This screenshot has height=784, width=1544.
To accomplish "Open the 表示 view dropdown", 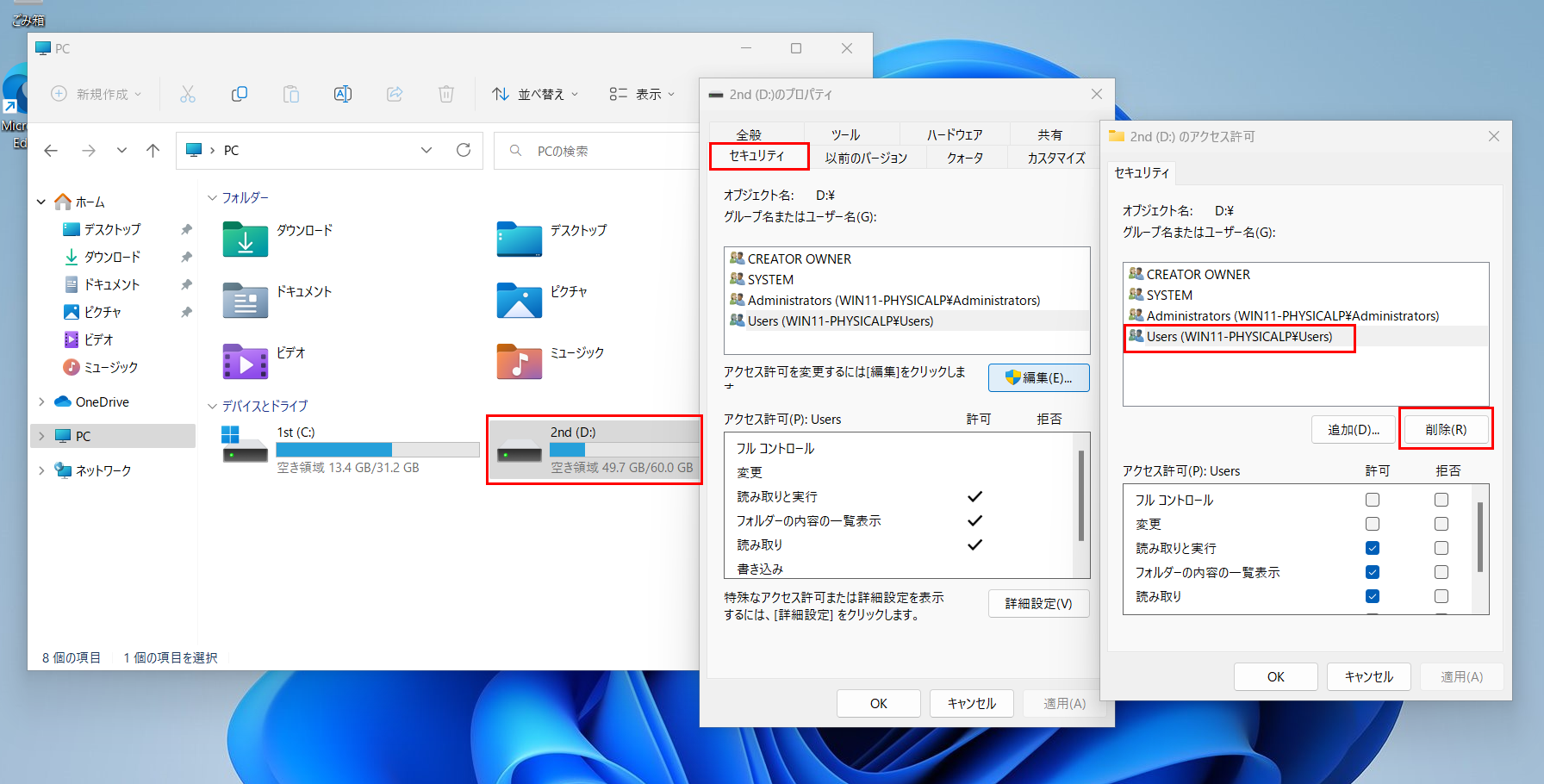I will [642, 94].
